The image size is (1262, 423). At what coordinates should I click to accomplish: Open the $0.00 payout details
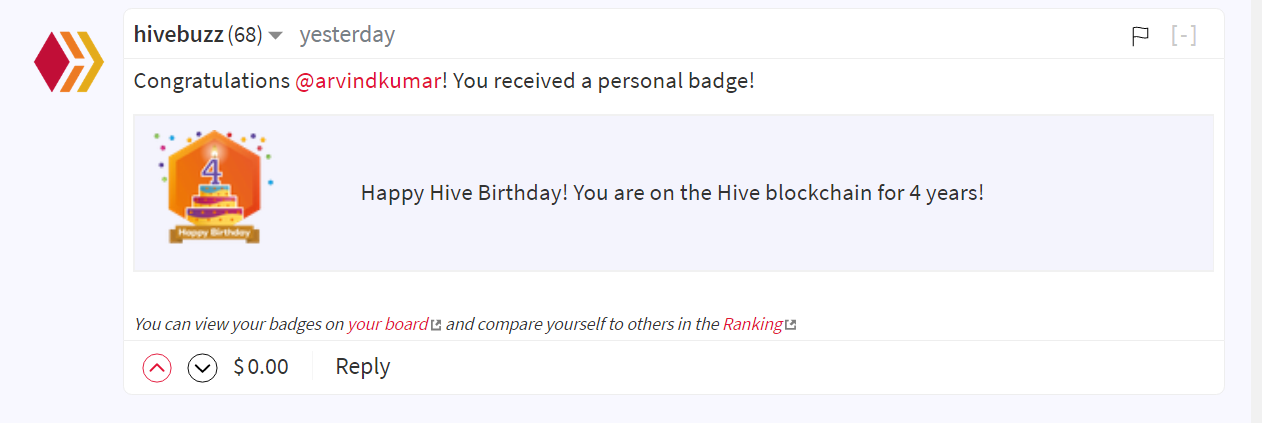click(x=261, y=367)
